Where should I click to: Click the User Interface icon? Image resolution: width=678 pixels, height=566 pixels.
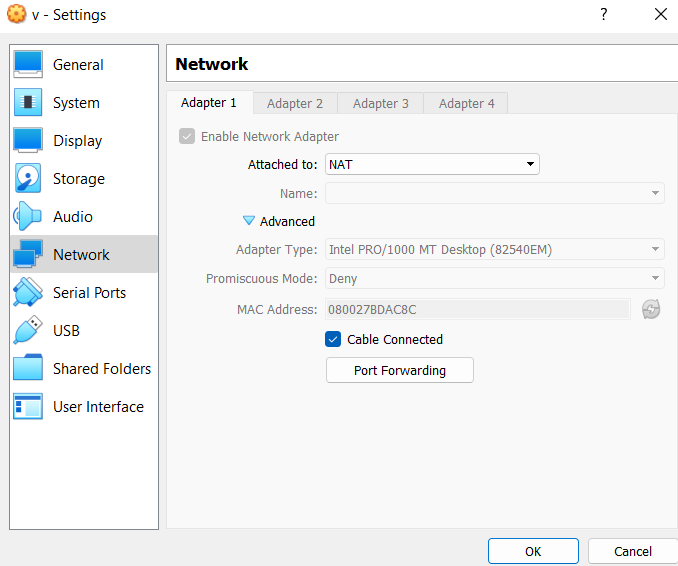pos(28,407)
